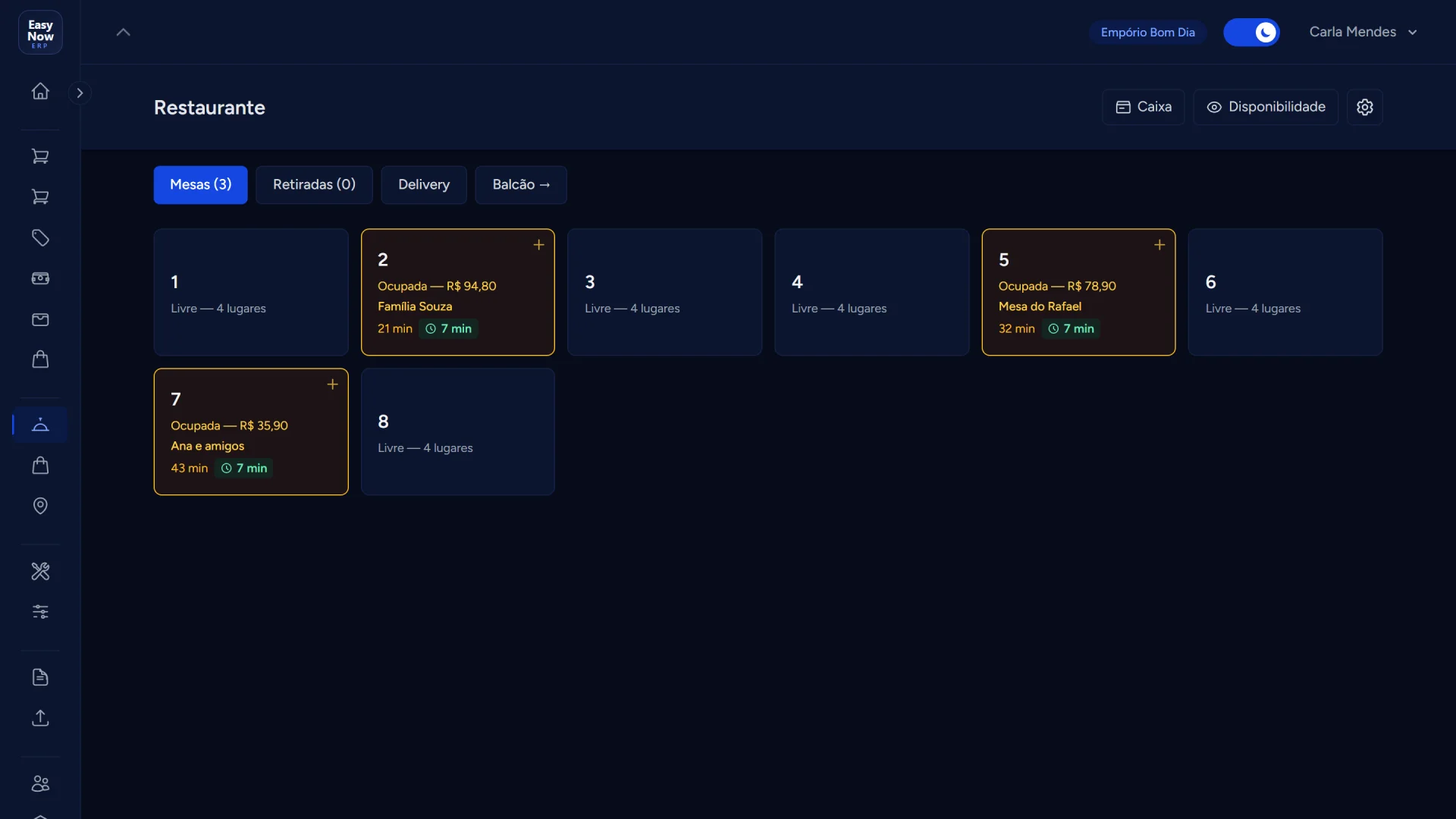1456x819 pixels.
Task: Add item to table 7 with plus icon
Action: (332, 384)
